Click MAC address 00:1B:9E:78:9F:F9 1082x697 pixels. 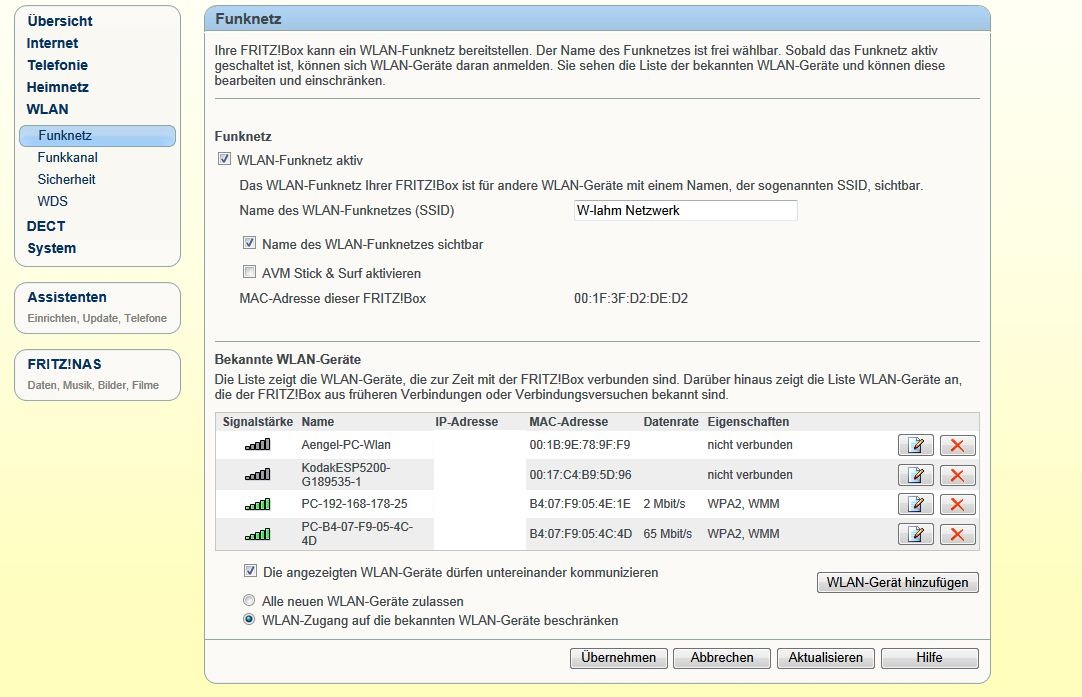(x=580, y=445)
